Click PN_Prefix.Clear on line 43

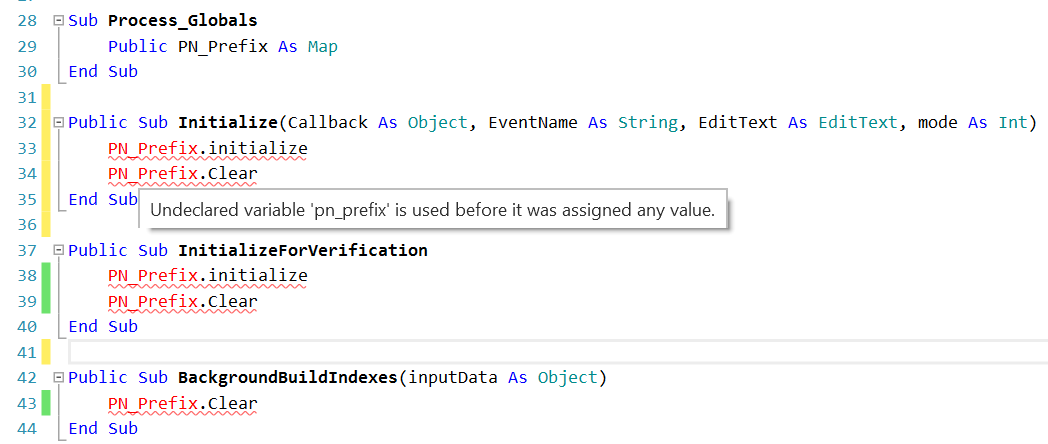[x=182, y=404]
